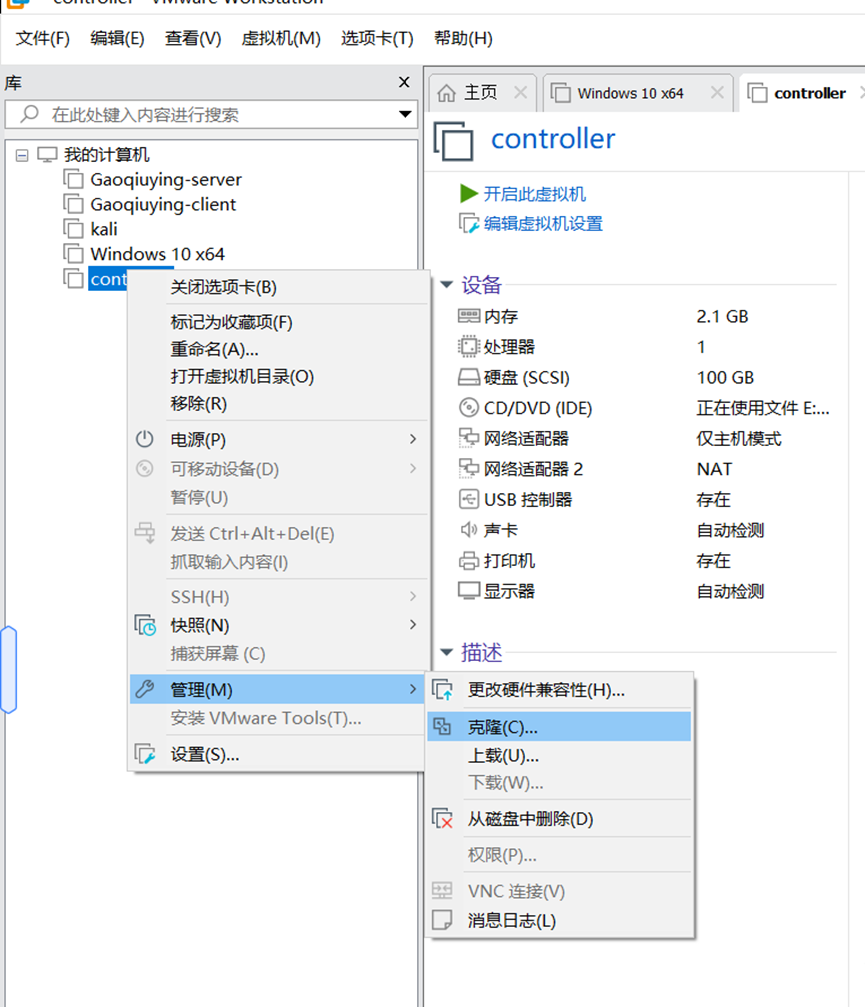Click the snapshot clock icon beside 快照(N)
Screen dimensions: 865x1007
(145, 625)
